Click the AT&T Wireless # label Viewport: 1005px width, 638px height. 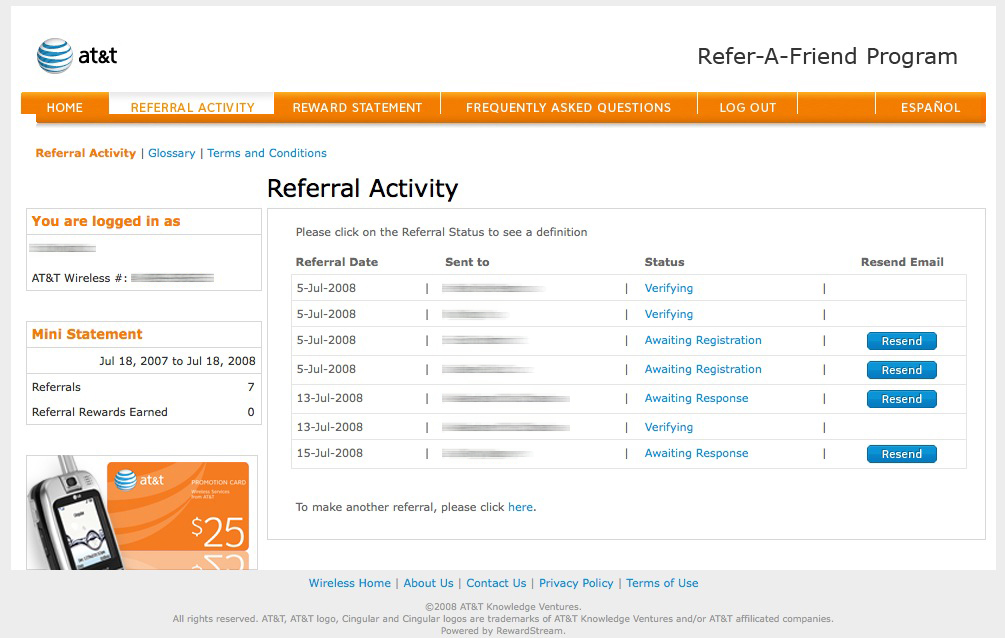79,278
